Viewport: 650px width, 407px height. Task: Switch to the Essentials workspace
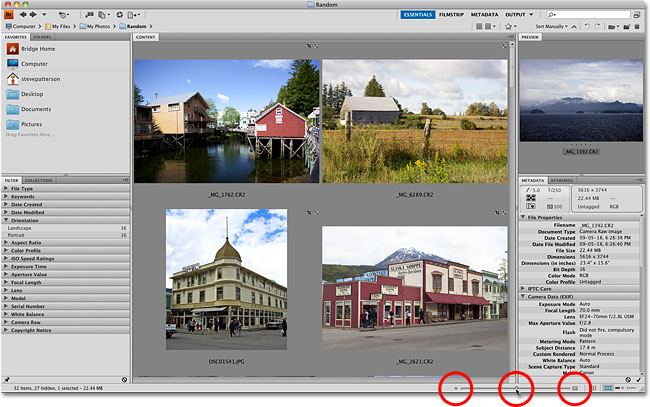click(417, 15)
